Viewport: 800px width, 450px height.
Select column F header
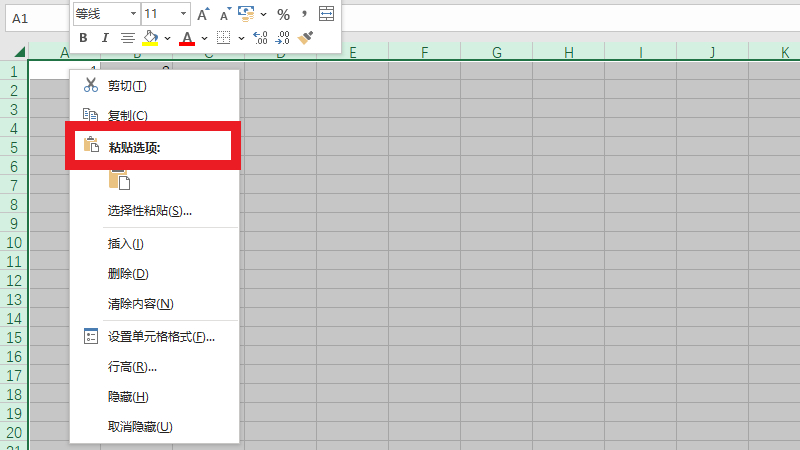424,52
